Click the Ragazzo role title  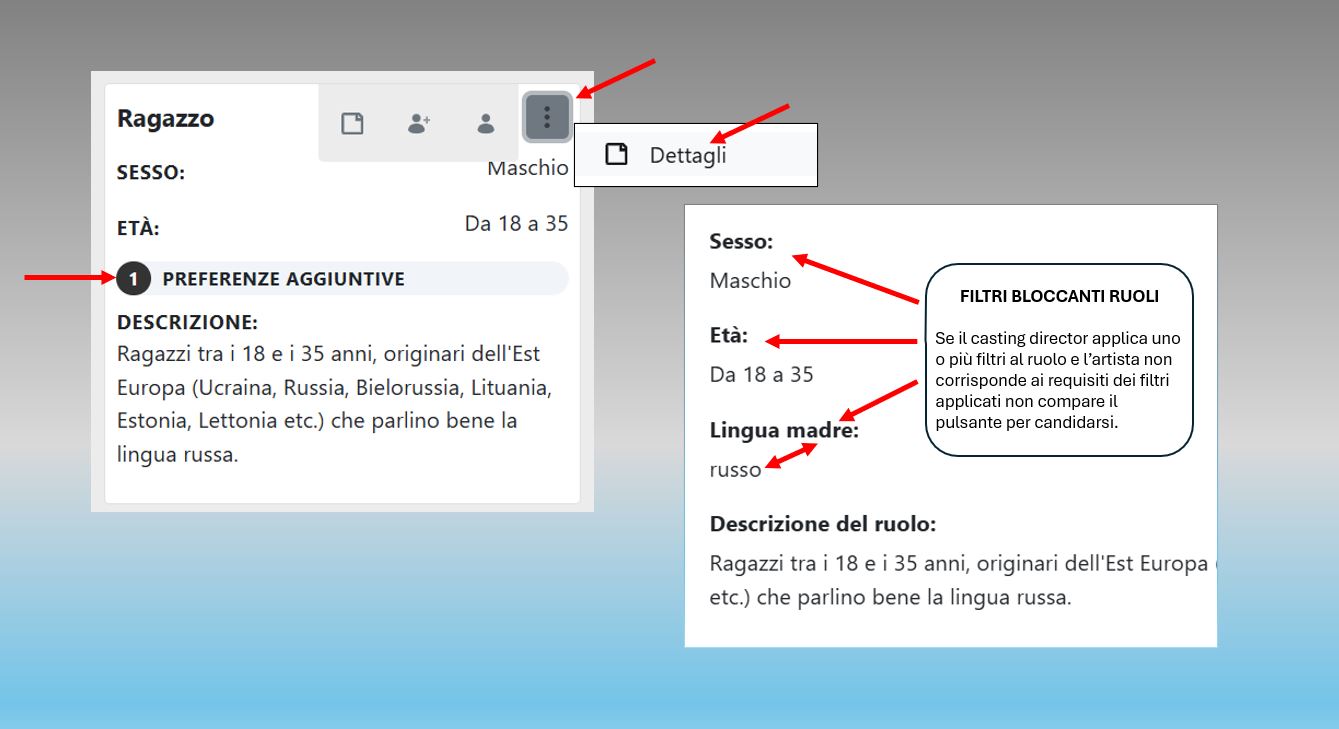tap(165, 118)
